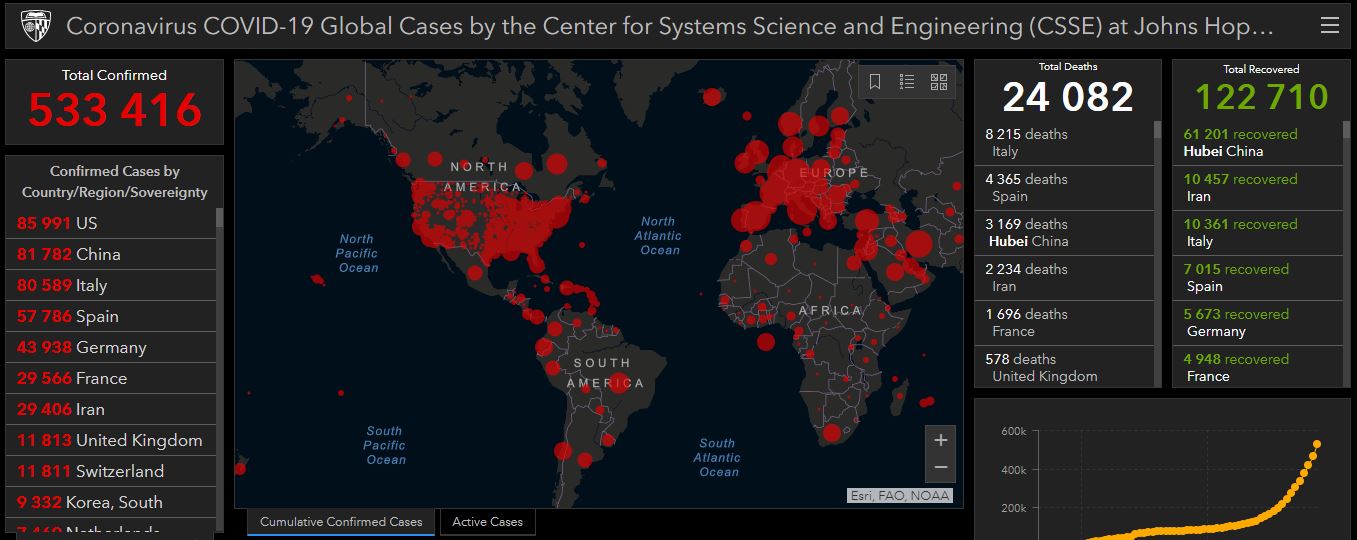1357x540 pixels.
Task: Select United Kingdom with 11 813 cases
Action: coord(111,440)
